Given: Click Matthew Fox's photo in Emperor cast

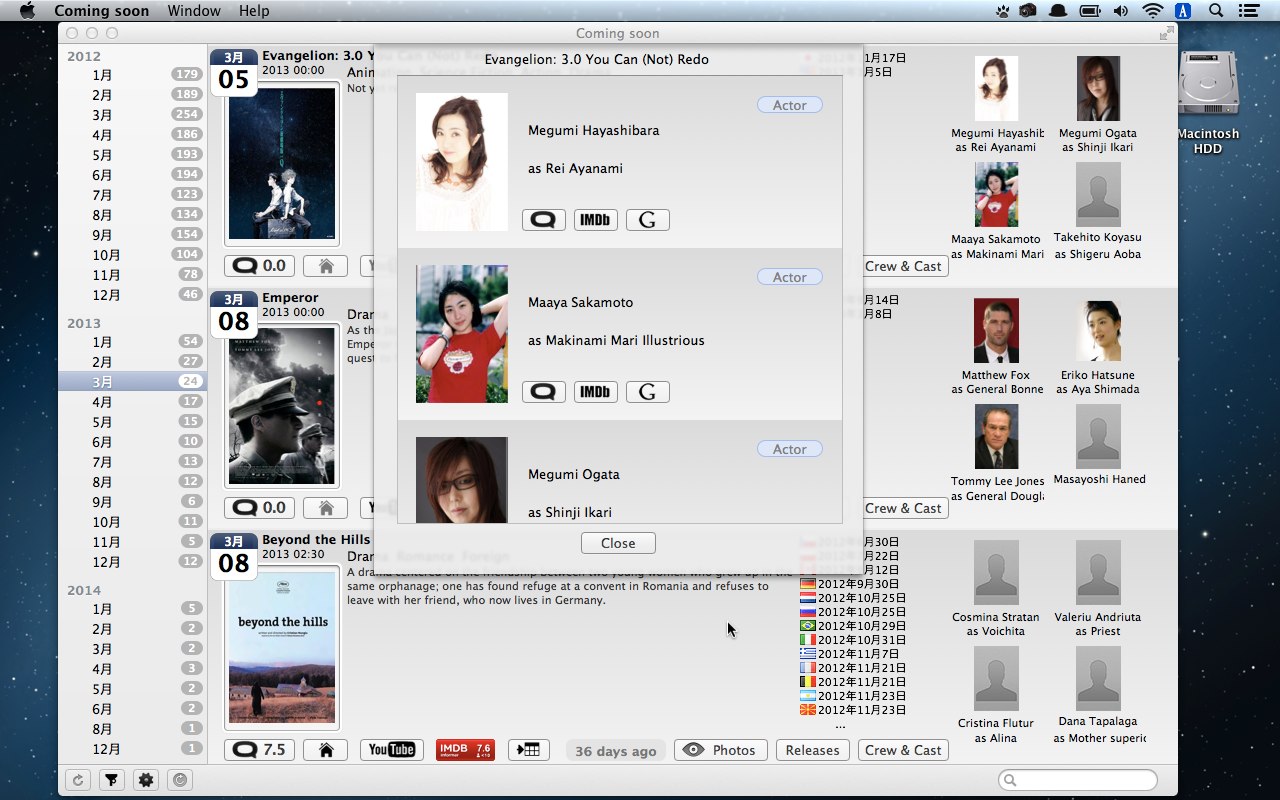Looking at the screenshot, I should click(x=996, y=331).
